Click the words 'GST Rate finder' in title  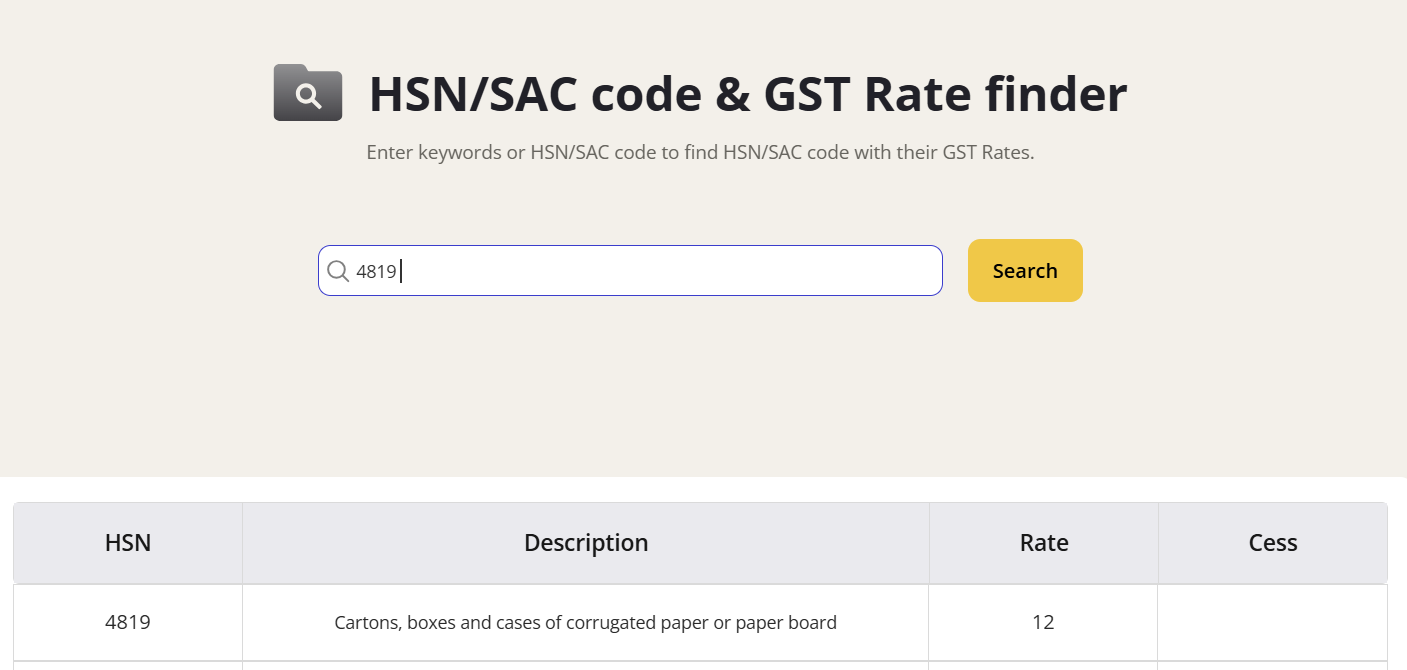[945, 94]
